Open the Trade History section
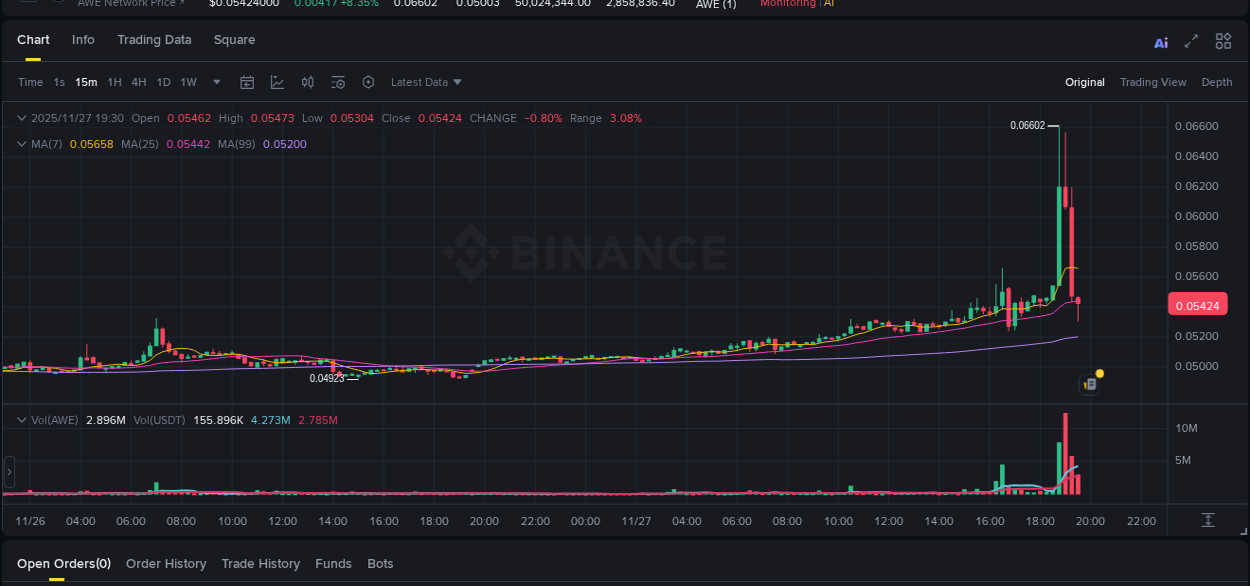Viewport: 1250px width, 586px height. coord(260,563)
